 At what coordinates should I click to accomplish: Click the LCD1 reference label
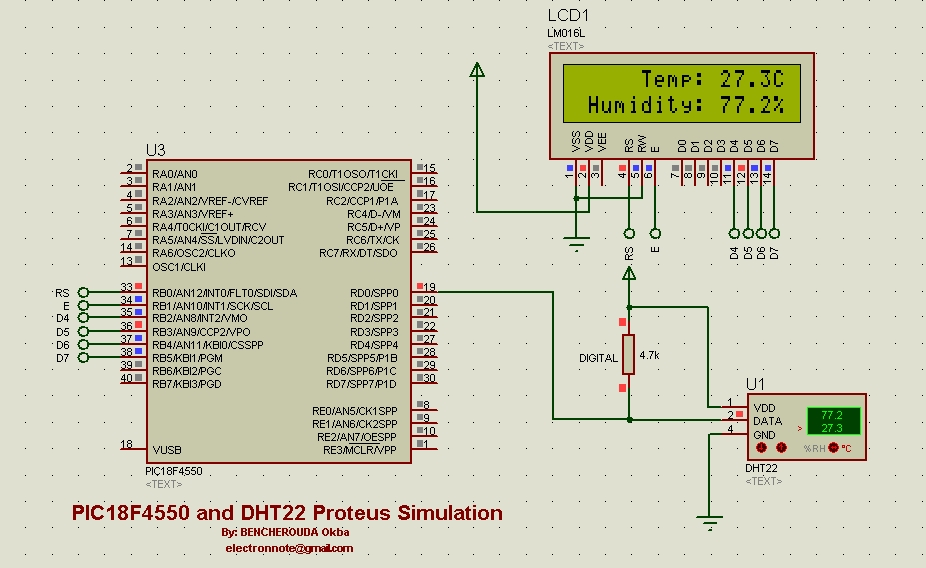click(x=568, y=15)
